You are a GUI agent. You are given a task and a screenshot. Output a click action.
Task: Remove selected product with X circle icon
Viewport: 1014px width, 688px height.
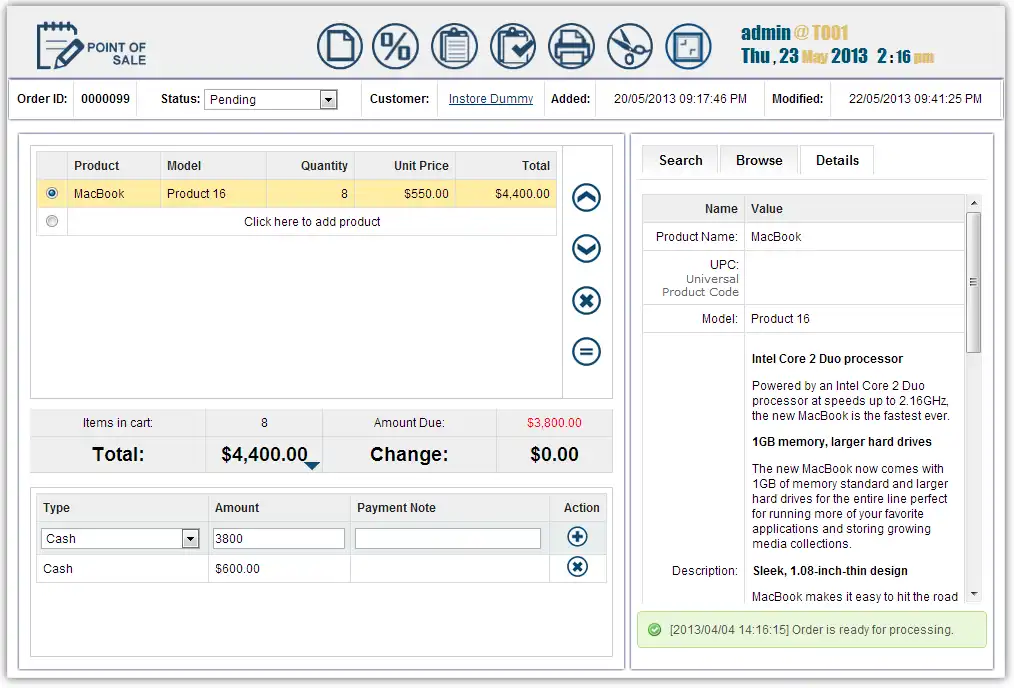(587, 301)
